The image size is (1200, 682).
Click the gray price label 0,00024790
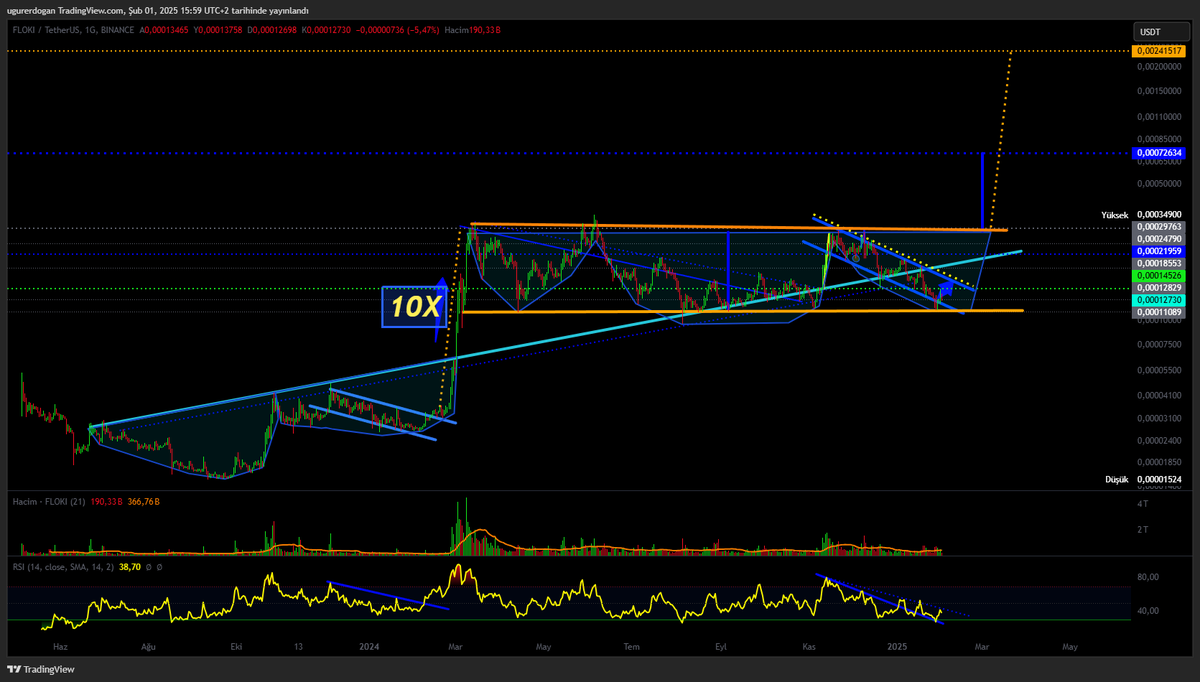point(1157,239)
